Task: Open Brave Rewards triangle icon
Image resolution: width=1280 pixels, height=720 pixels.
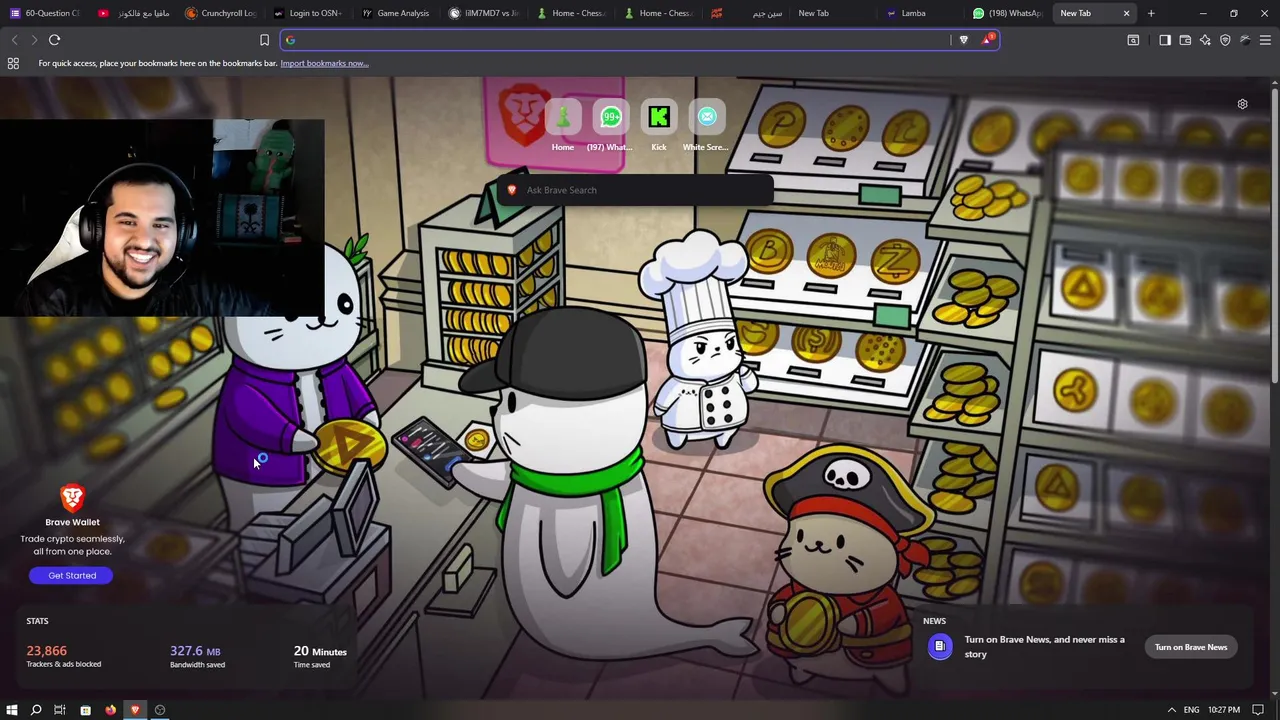Action: (x=988, y=39)
